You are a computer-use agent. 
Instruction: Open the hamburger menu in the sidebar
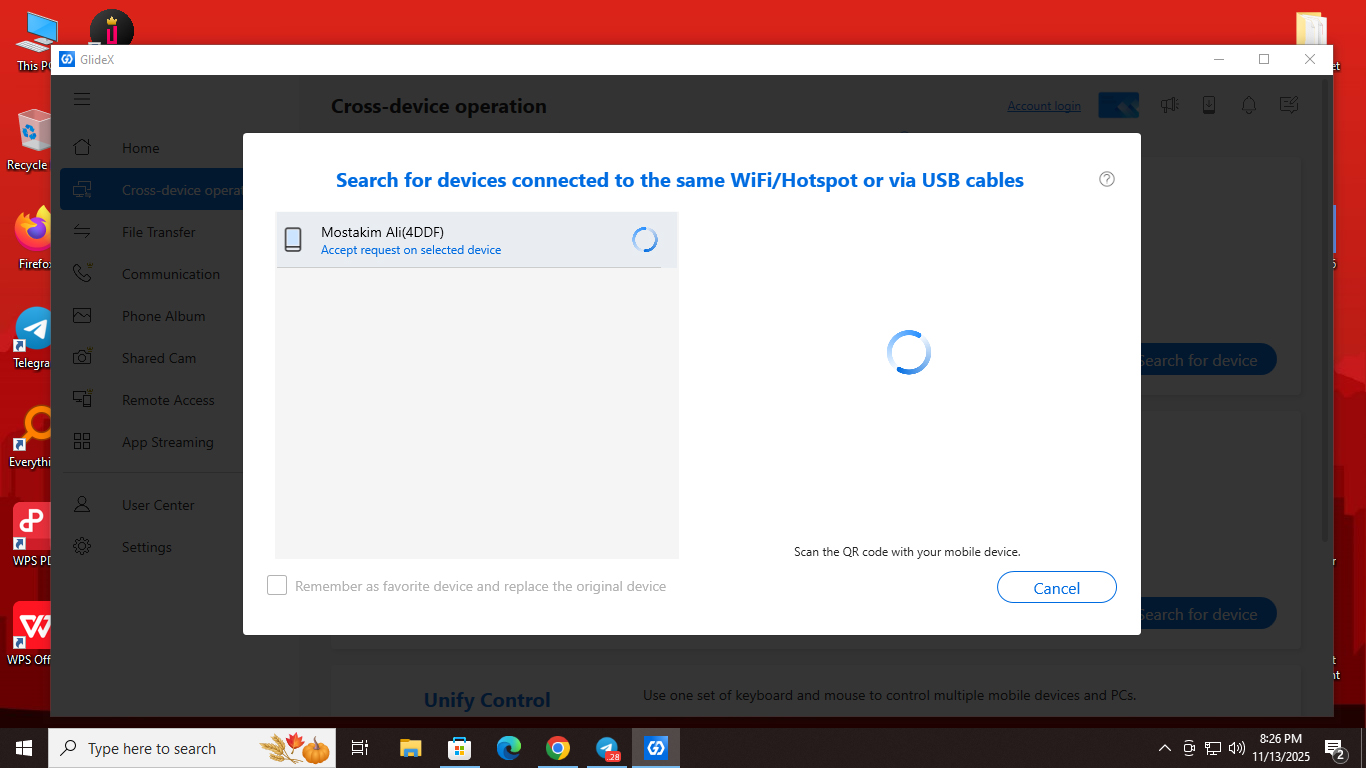point(82,99)
